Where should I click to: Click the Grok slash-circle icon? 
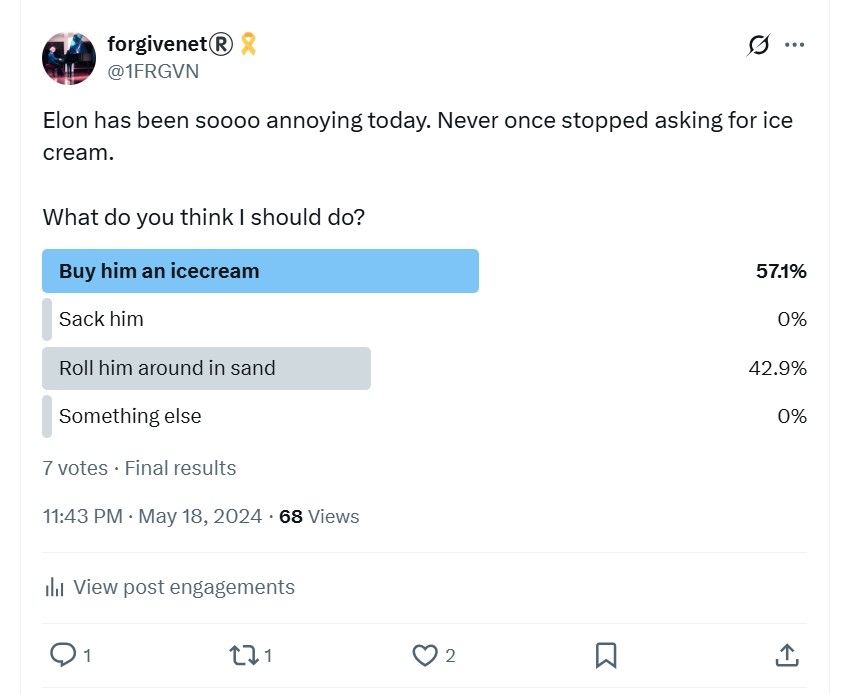click(x=758, y=45)
